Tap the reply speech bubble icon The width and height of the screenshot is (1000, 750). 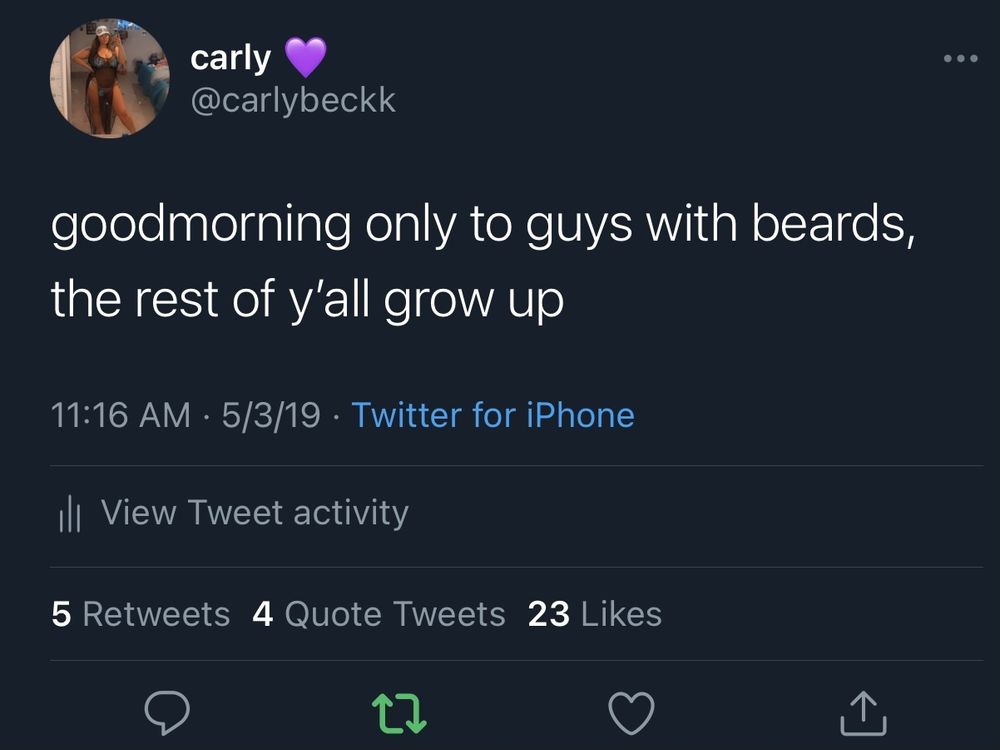click(167, 712)
